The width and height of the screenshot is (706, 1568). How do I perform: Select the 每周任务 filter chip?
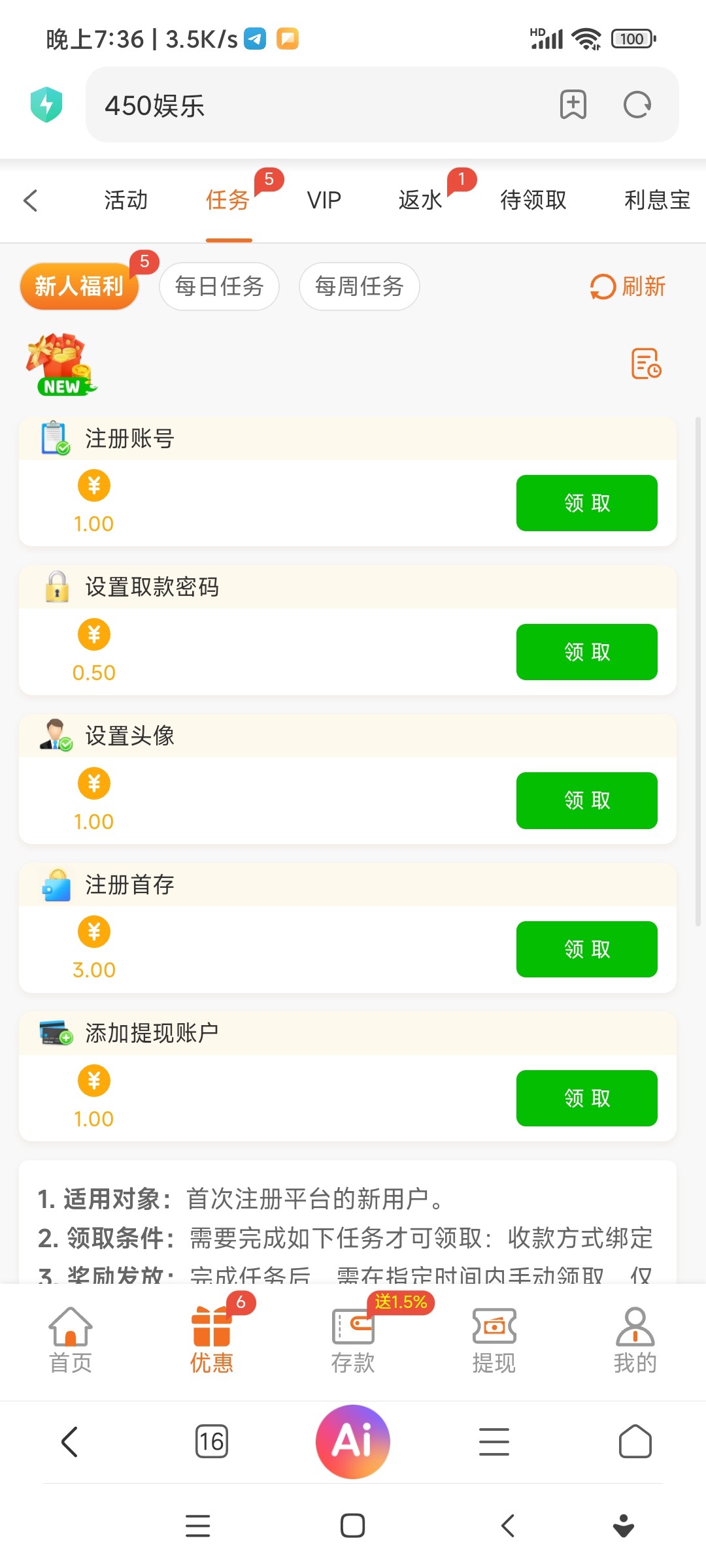(359, 286)
